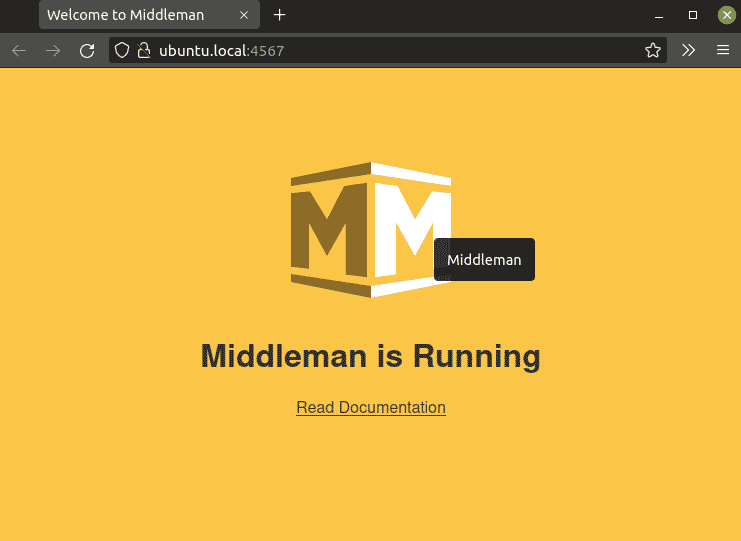Click the ubuntu.local:4567 address bar

click(388, 50)
